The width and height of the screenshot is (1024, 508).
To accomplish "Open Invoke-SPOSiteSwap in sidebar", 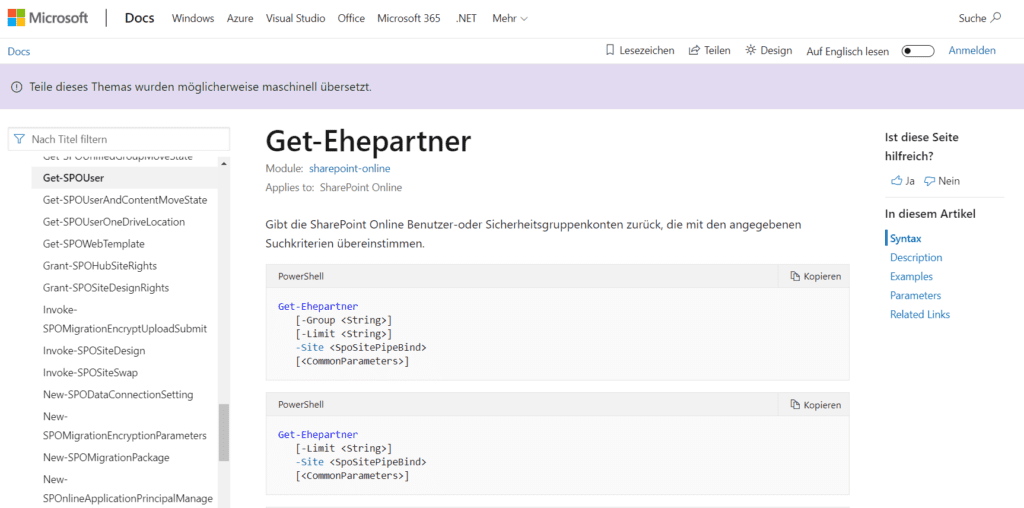I will [90, 372].
